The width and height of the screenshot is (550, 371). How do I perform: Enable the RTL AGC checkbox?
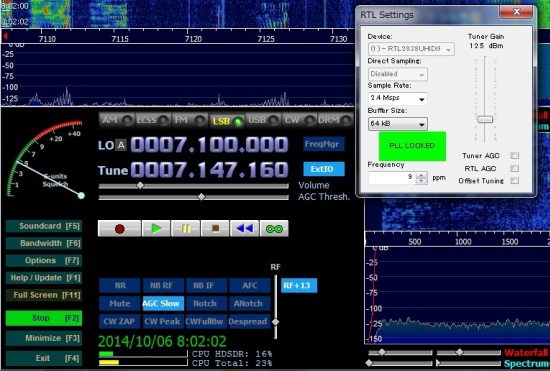coord(515,168)
